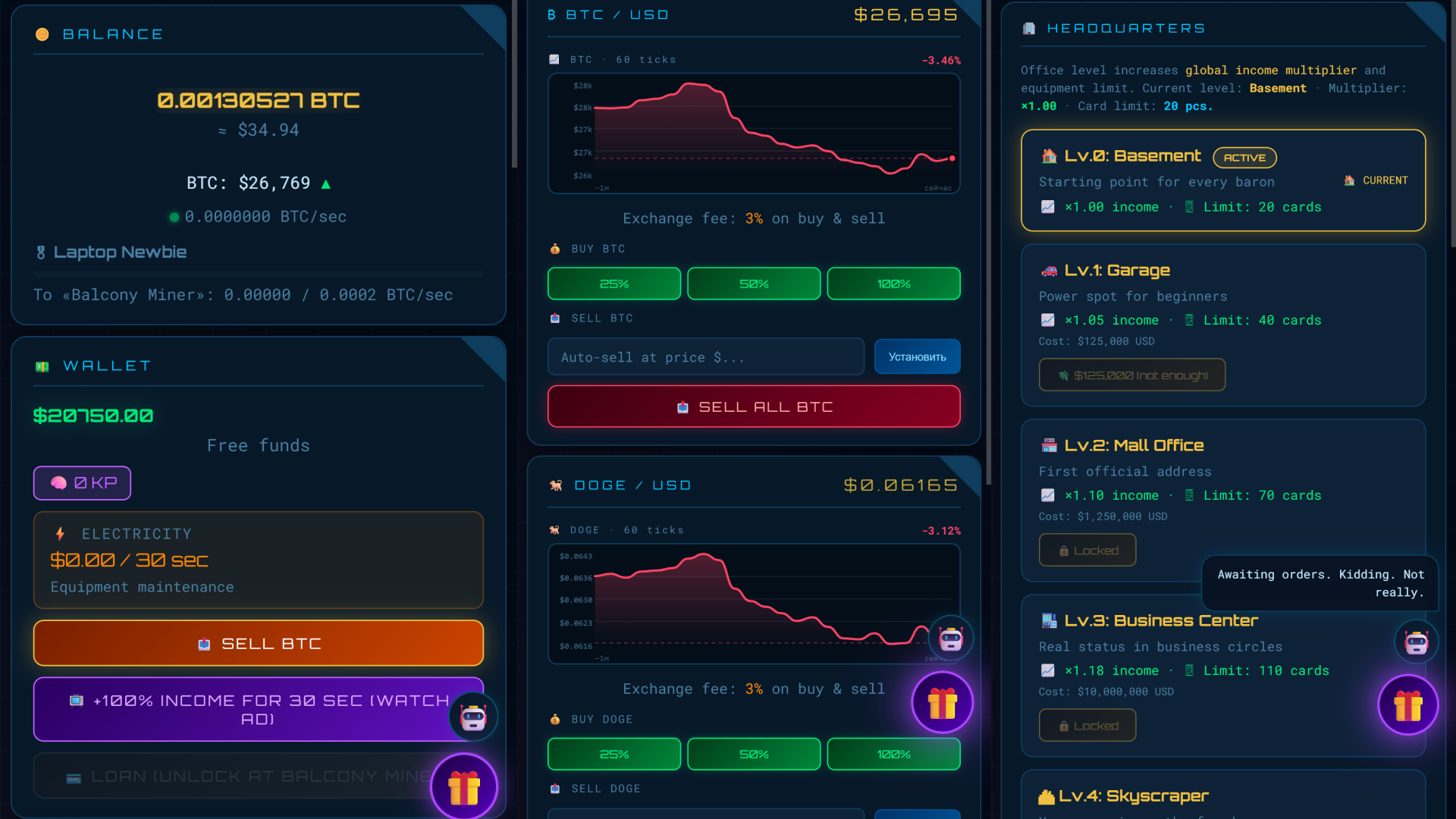Screen dimensions: 1456x819
Task: Buy DOGE with 50% of funds
Action: (754, 754)
